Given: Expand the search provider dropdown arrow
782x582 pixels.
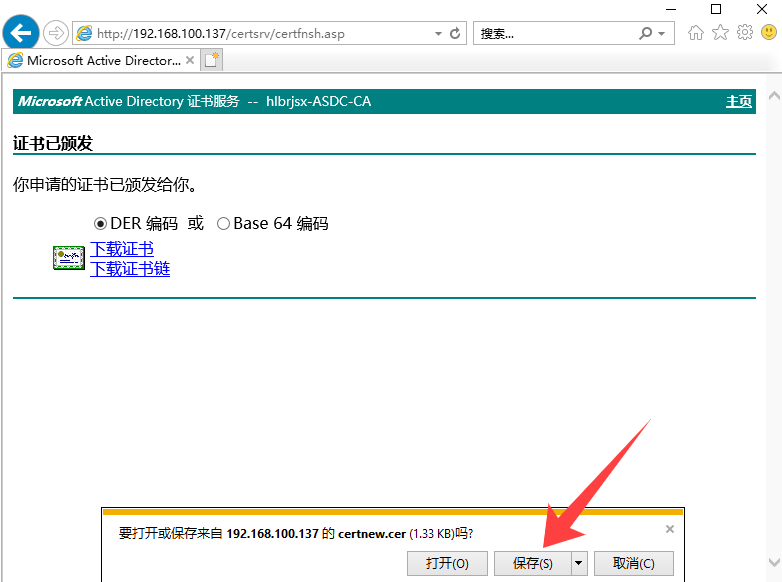Looking at the screenshot, I should (x=662, y=33).
